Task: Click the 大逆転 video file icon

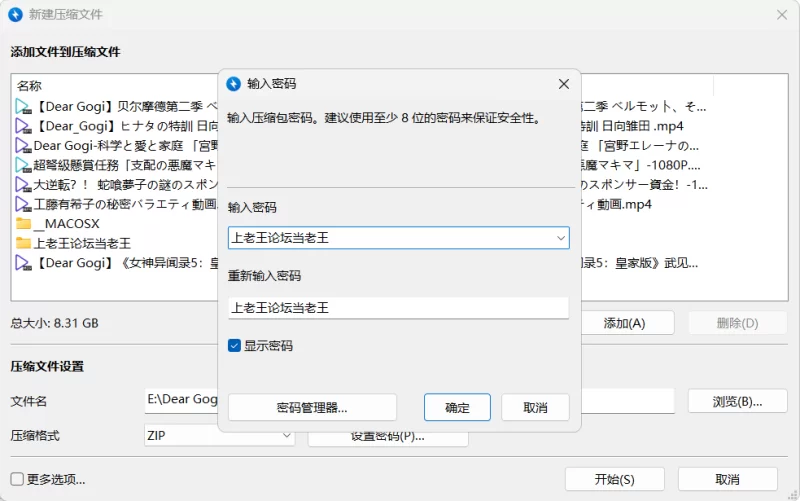Action: [x=24, y=184]
